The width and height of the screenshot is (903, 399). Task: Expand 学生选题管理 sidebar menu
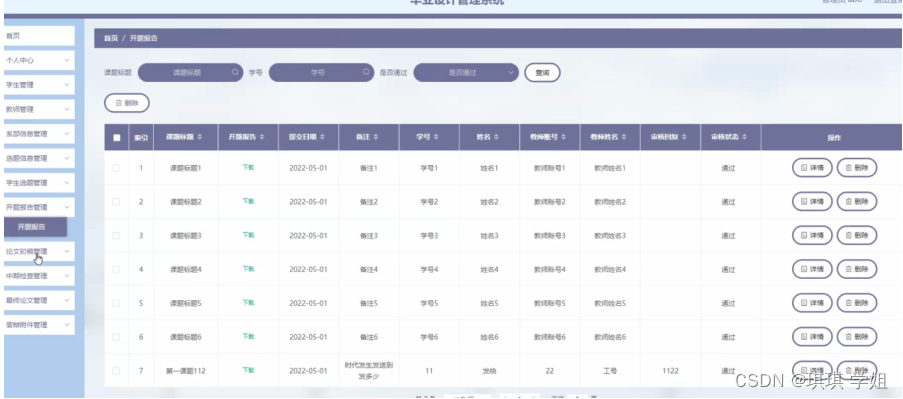click(x=39, y=183)
